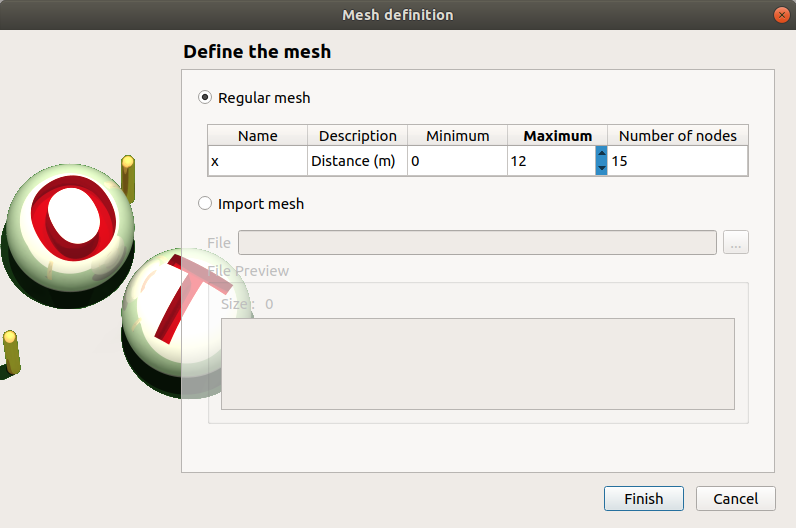Decrease Maximum with the down arrow
The image size is (796, 528).
601,168
